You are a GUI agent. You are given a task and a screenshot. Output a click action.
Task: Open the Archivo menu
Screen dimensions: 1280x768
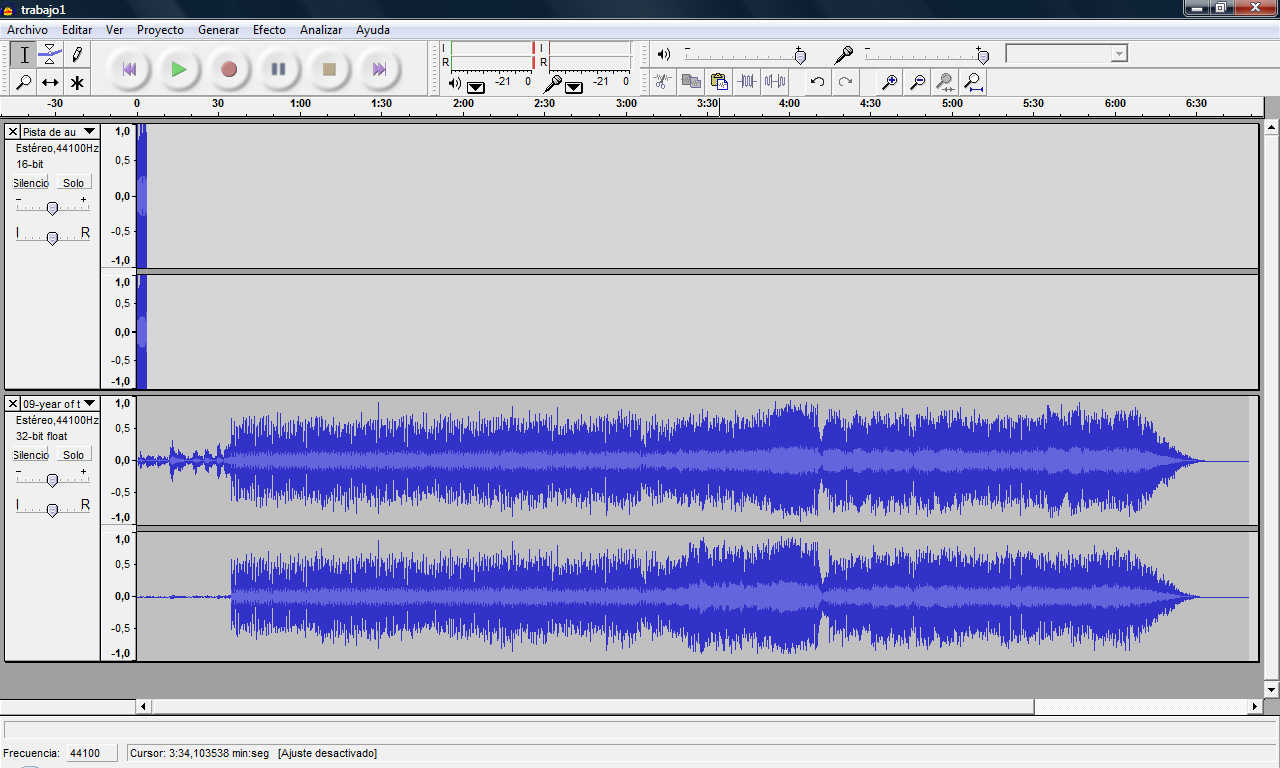coord(27,30)
